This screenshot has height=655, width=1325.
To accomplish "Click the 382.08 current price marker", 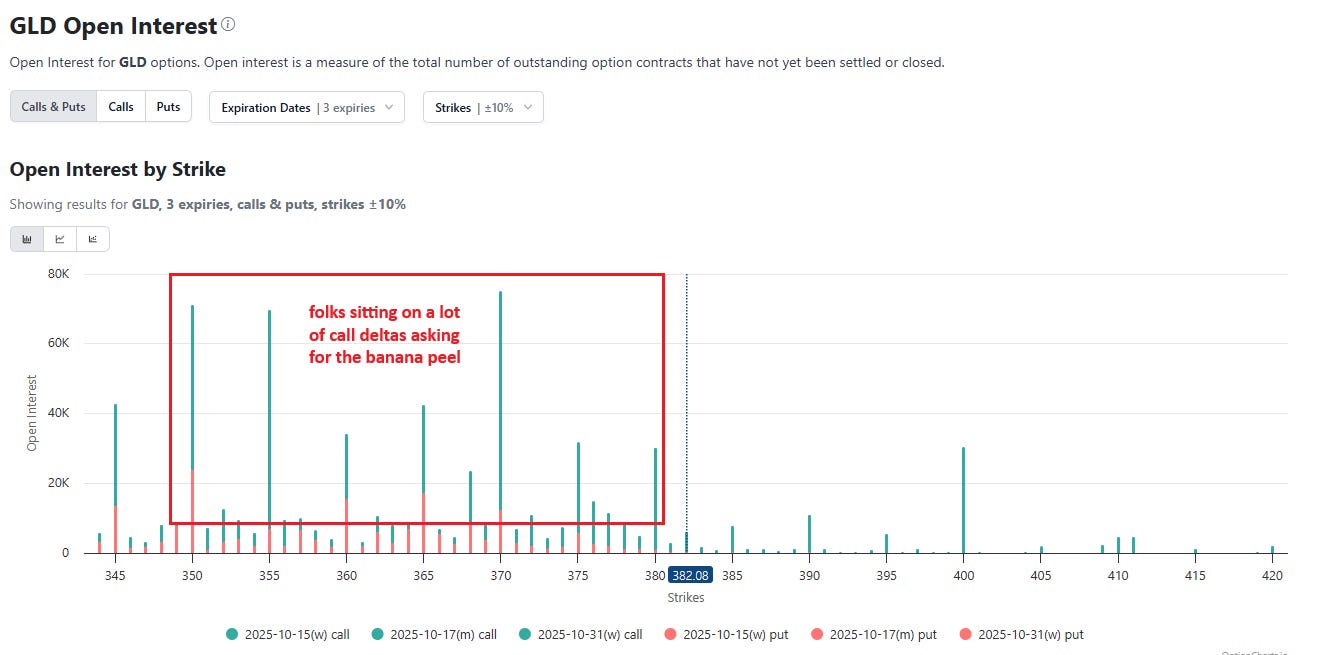I will click(x=690, y=576).
